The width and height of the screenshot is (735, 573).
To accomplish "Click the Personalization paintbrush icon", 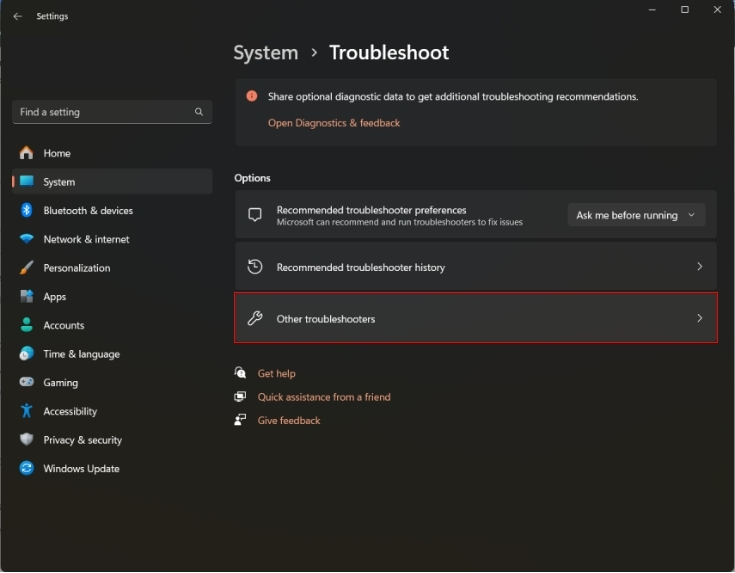I will tap(27, 268).
